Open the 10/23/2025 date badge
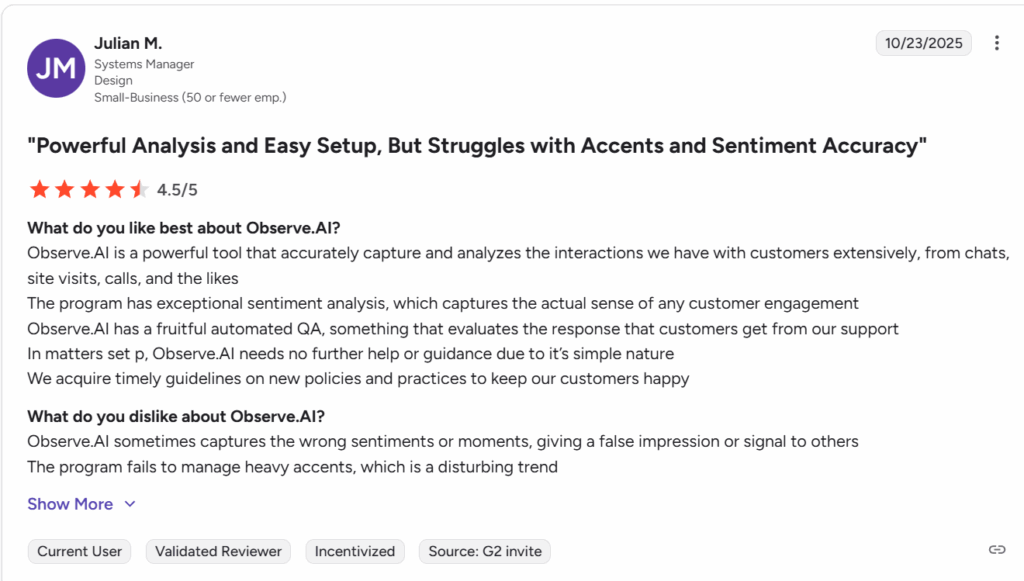The image size is (1024, 581). tap(923, 43)
